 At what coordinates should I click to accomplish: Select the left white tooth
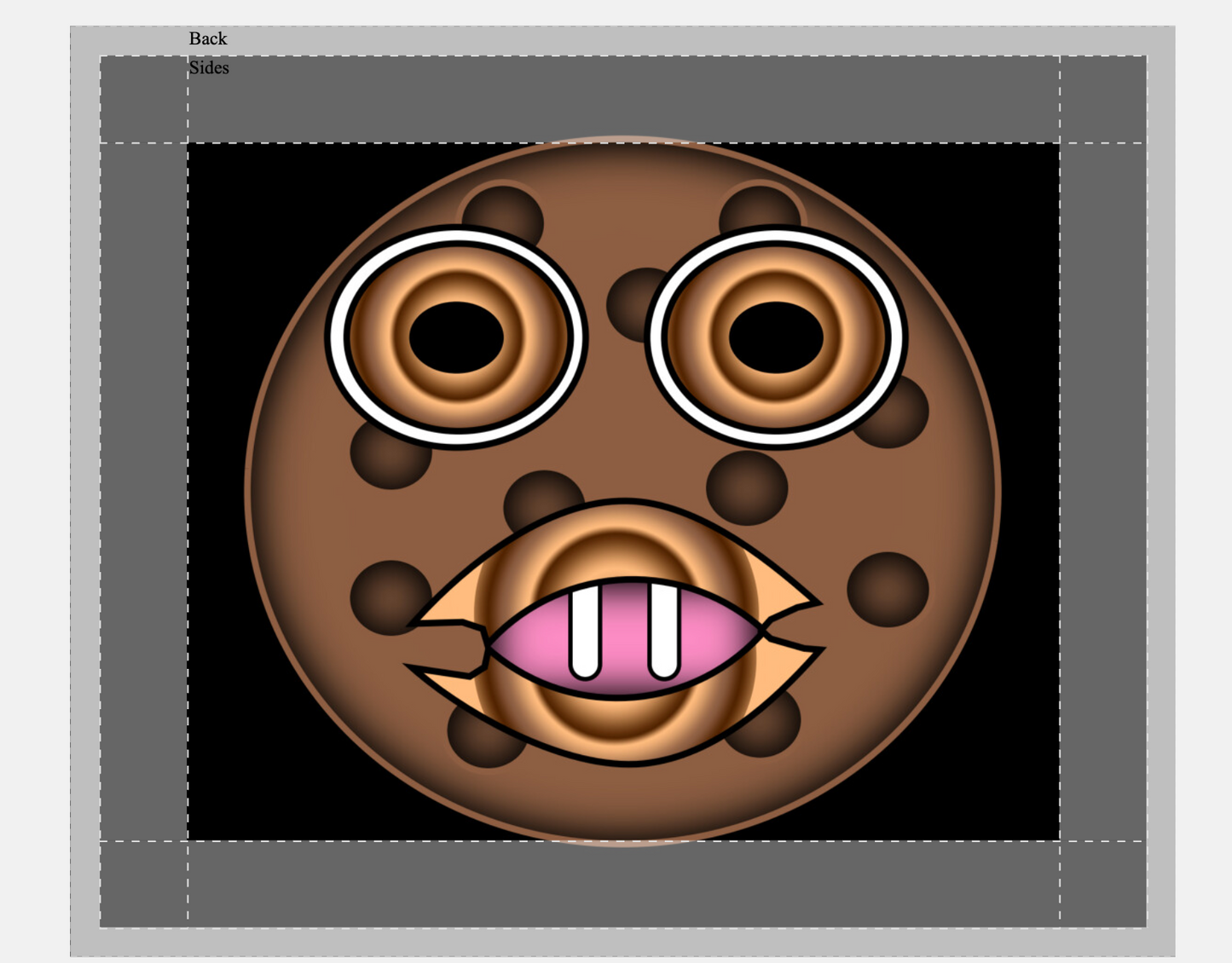click(585, 632)
